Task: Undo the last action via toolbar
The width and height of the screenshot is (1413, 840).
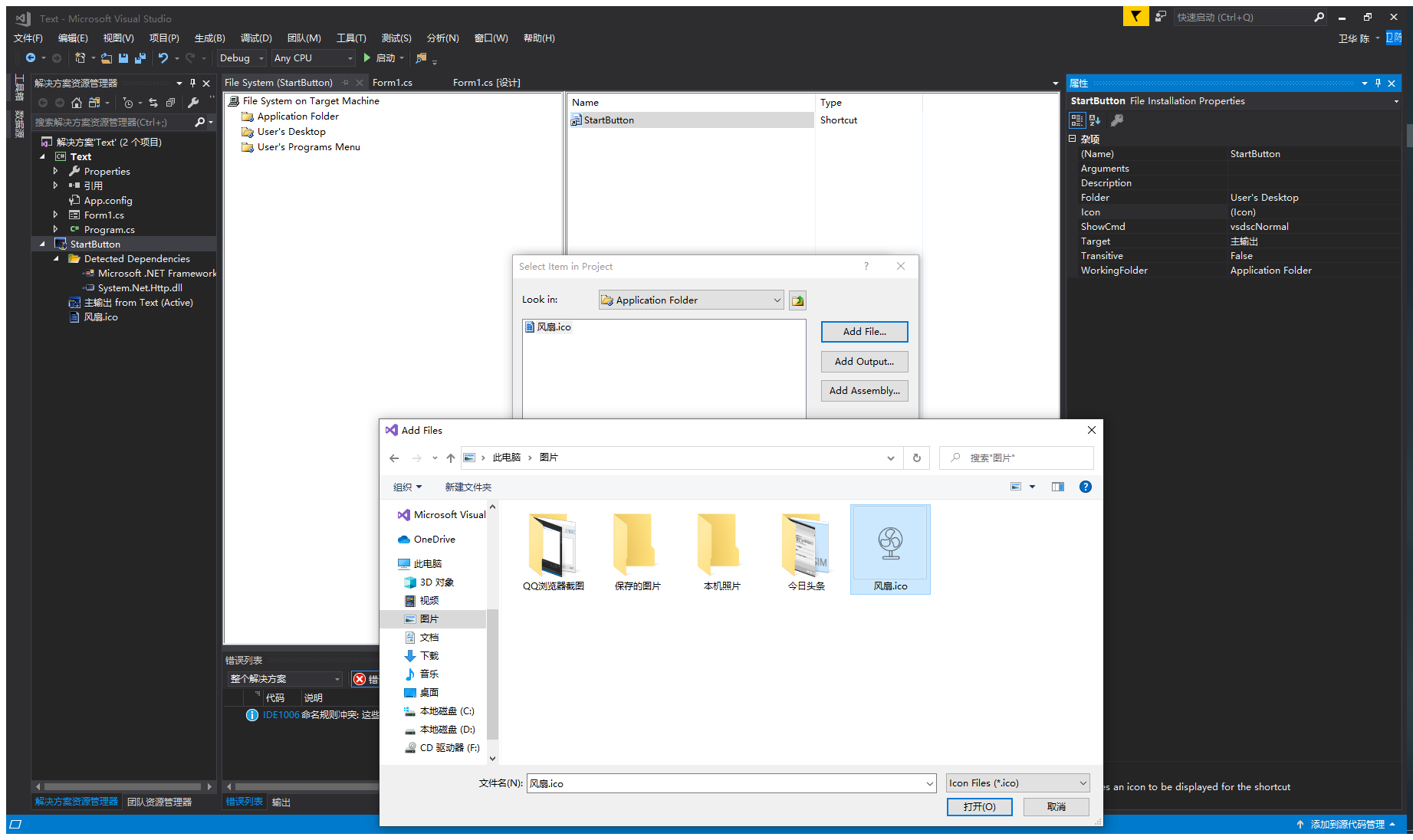Action: click(x=163, y=57)
